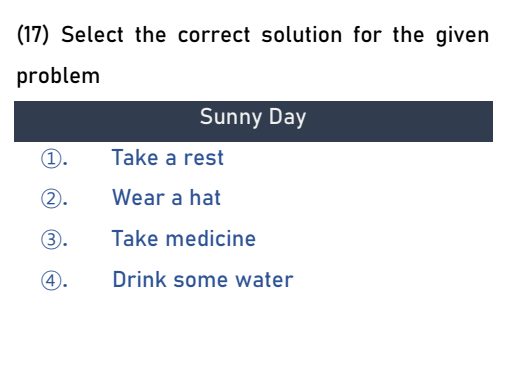Screen dimensions: 524x375
Task: Click the word "solution" in the question
Action: (x=302, y=35)
